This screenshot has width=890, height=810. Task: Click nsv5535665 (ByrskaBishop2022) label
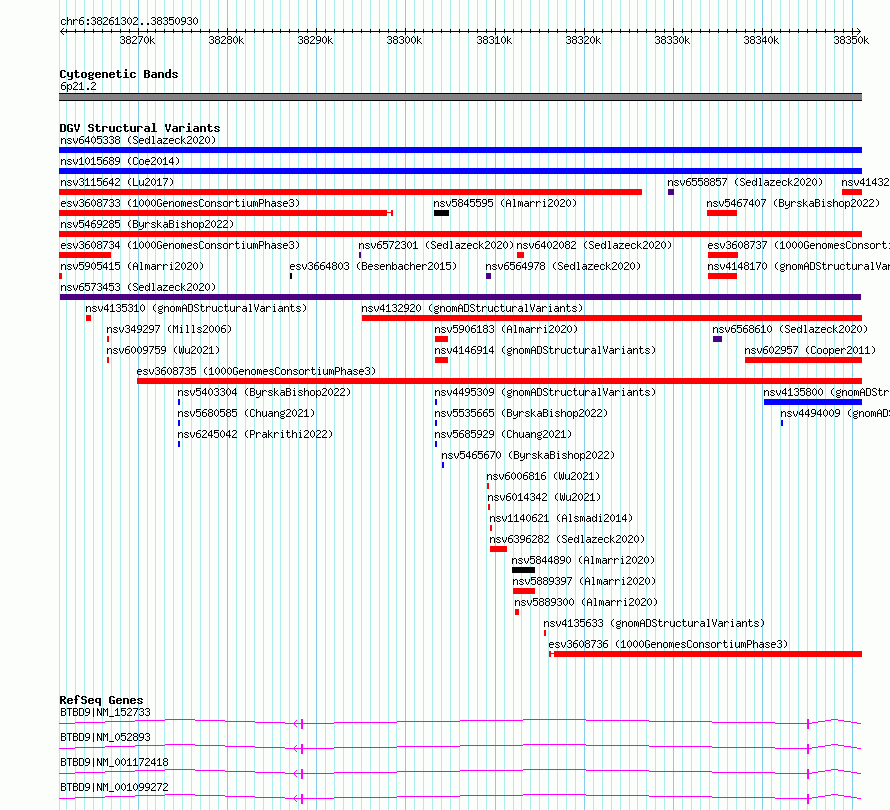pos(521,413)
